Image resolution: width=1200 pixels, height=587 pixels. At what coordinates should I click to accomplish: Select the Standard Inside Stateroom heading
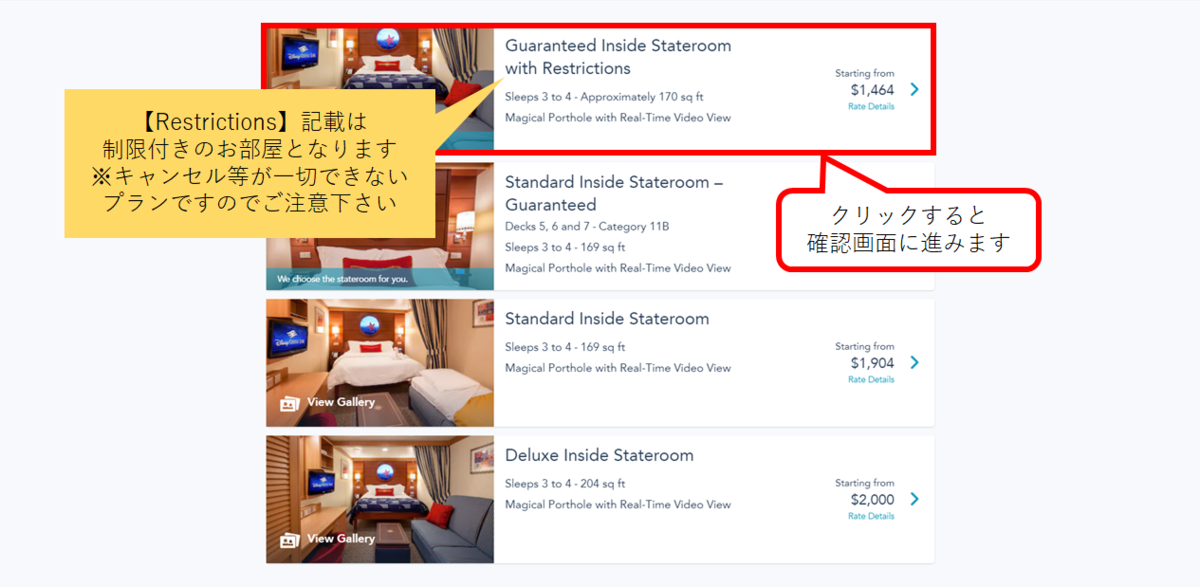click(x=607, y=319)
